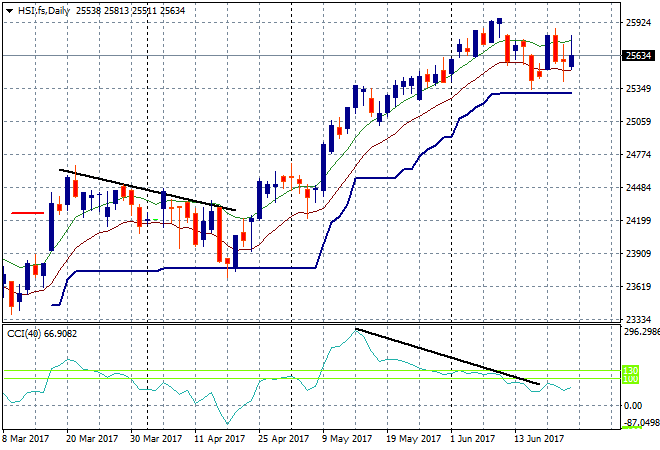660x450 pixels.
Task: Click the 23909 price axis label
Action: [x=638, y=253]
